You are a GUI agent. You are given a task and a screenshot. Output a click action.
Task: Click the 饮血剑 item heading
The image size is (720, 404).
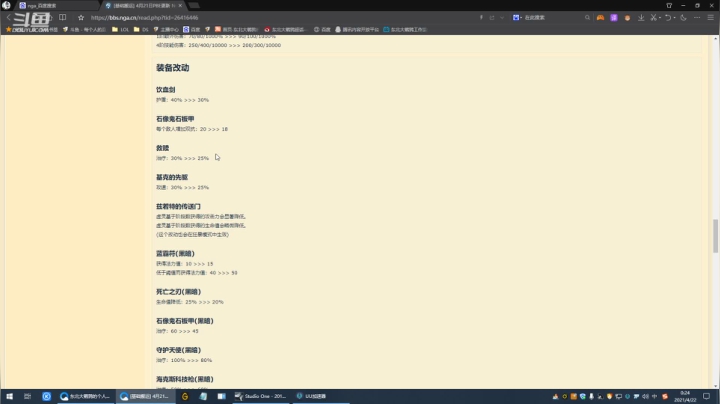click(x=165, y=90)
